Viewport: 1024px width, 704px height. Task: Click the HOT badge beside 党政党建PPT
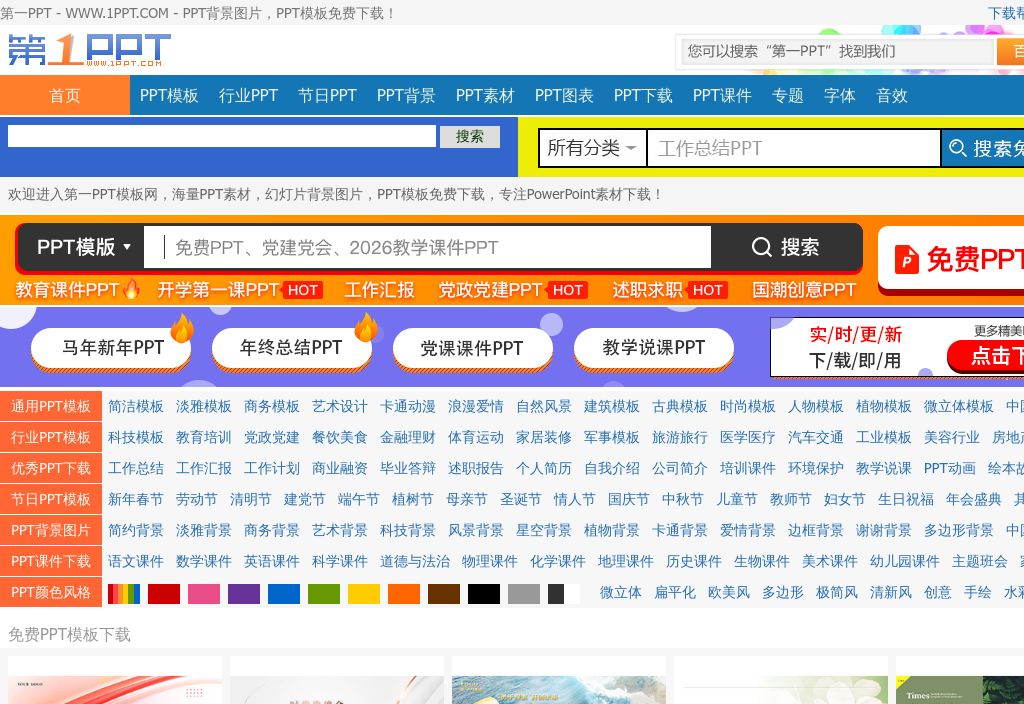point(566,289)
